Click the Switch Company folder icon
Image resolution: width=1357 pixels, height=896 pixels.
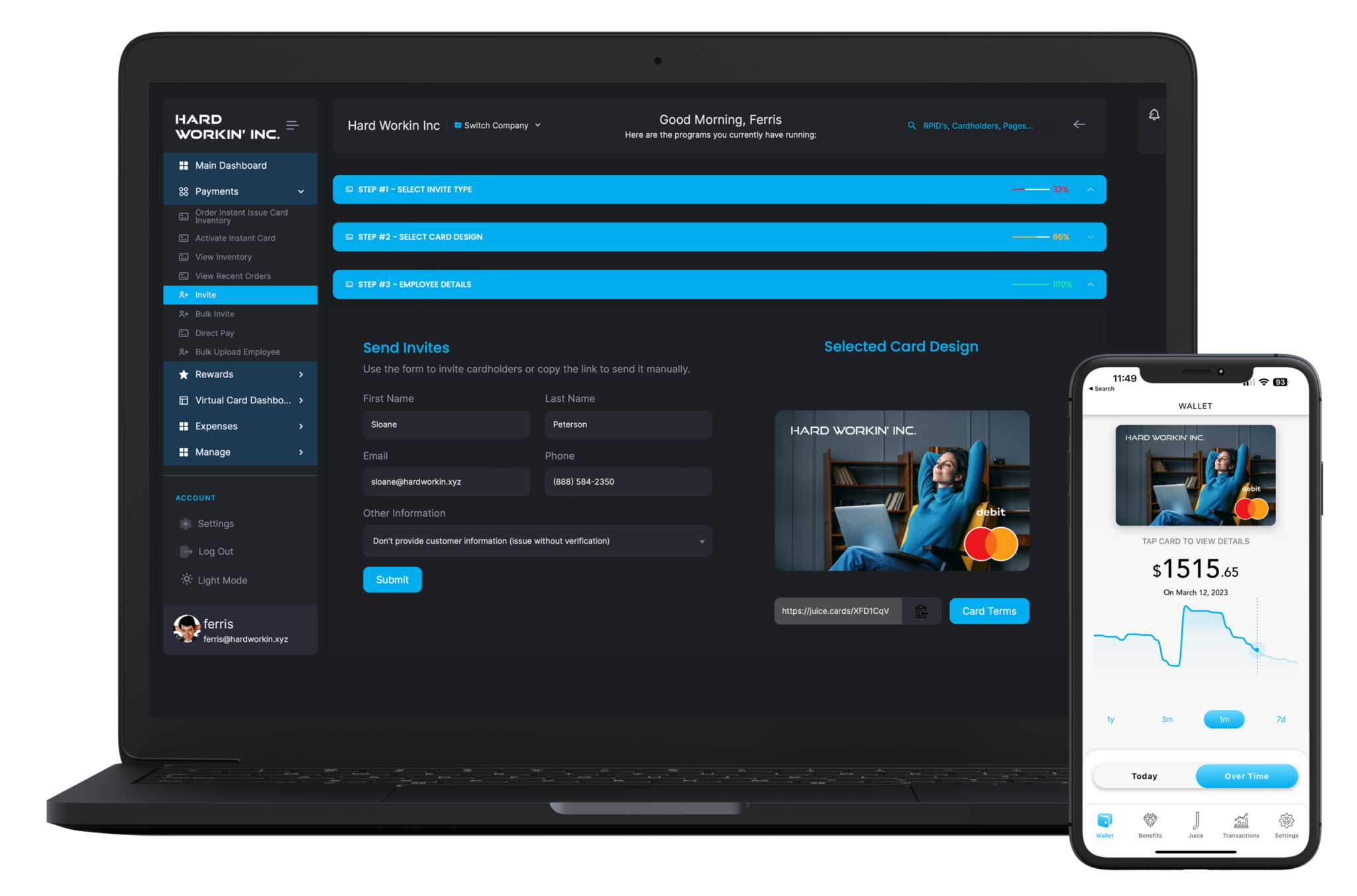(x=458, y=124)
